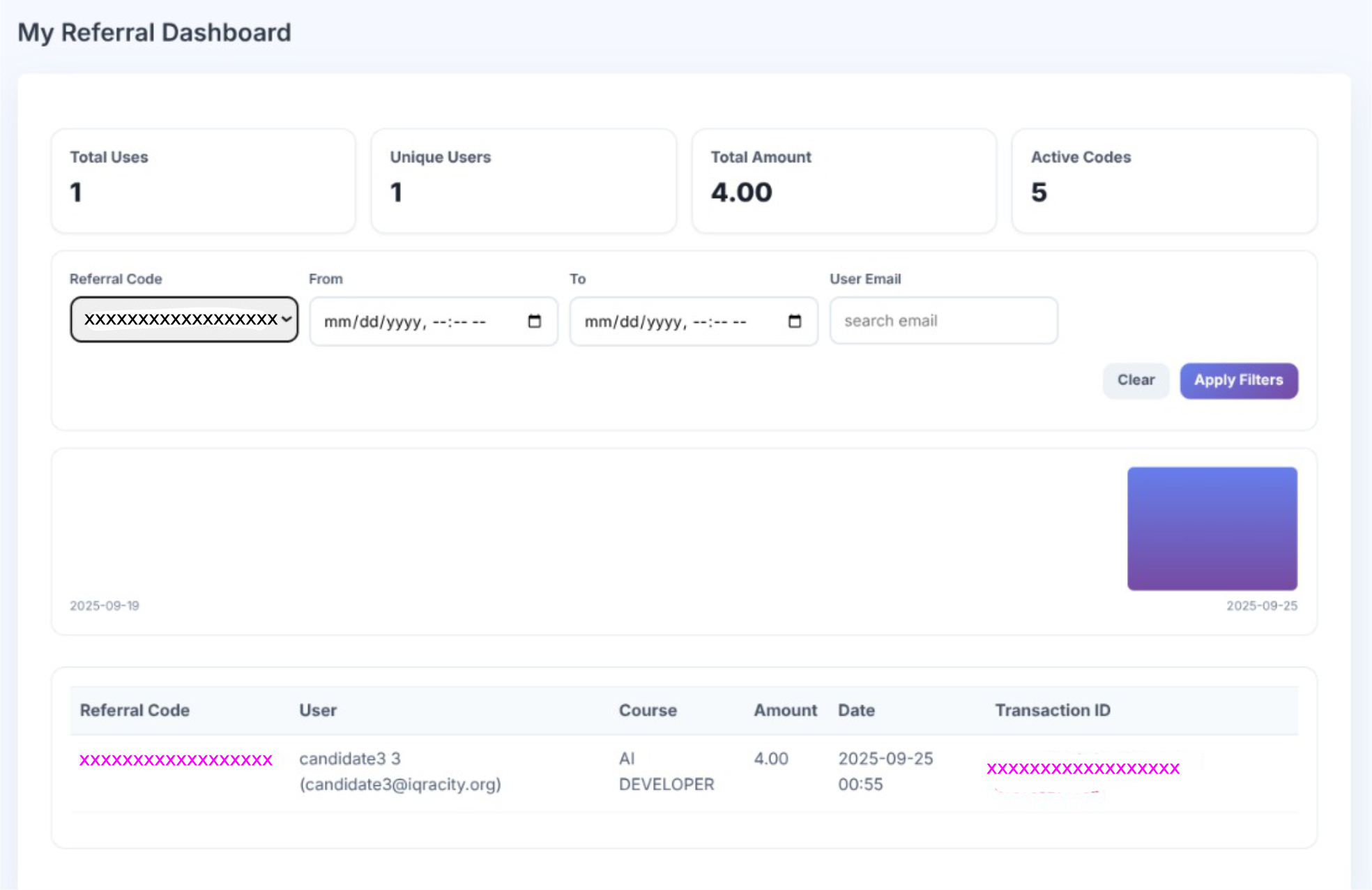The height and width of the screenshot is (890, 1372).
Task: Click the pink referral code in table row
Action: tap(176, 760)
